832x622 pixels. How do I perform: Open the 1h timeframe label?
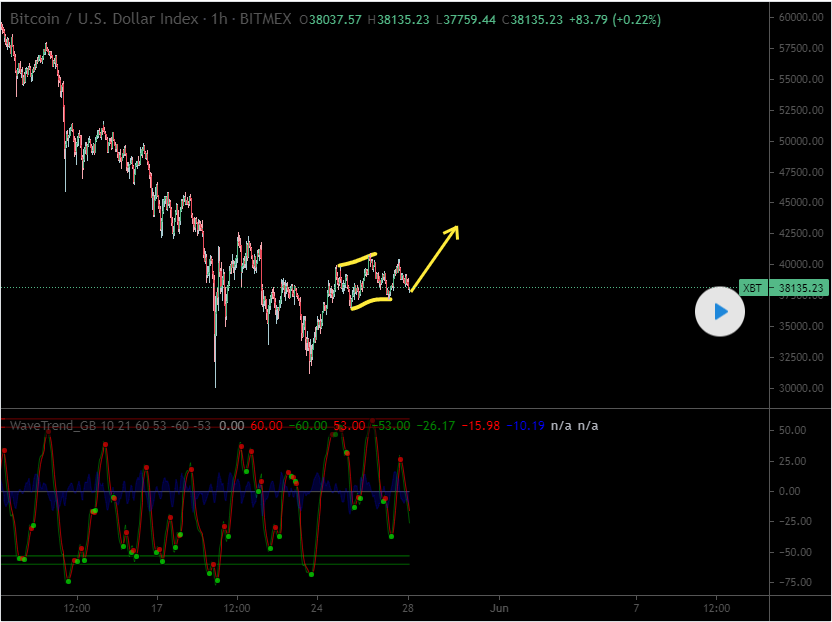pyautogui.click(x=210, y=19)
